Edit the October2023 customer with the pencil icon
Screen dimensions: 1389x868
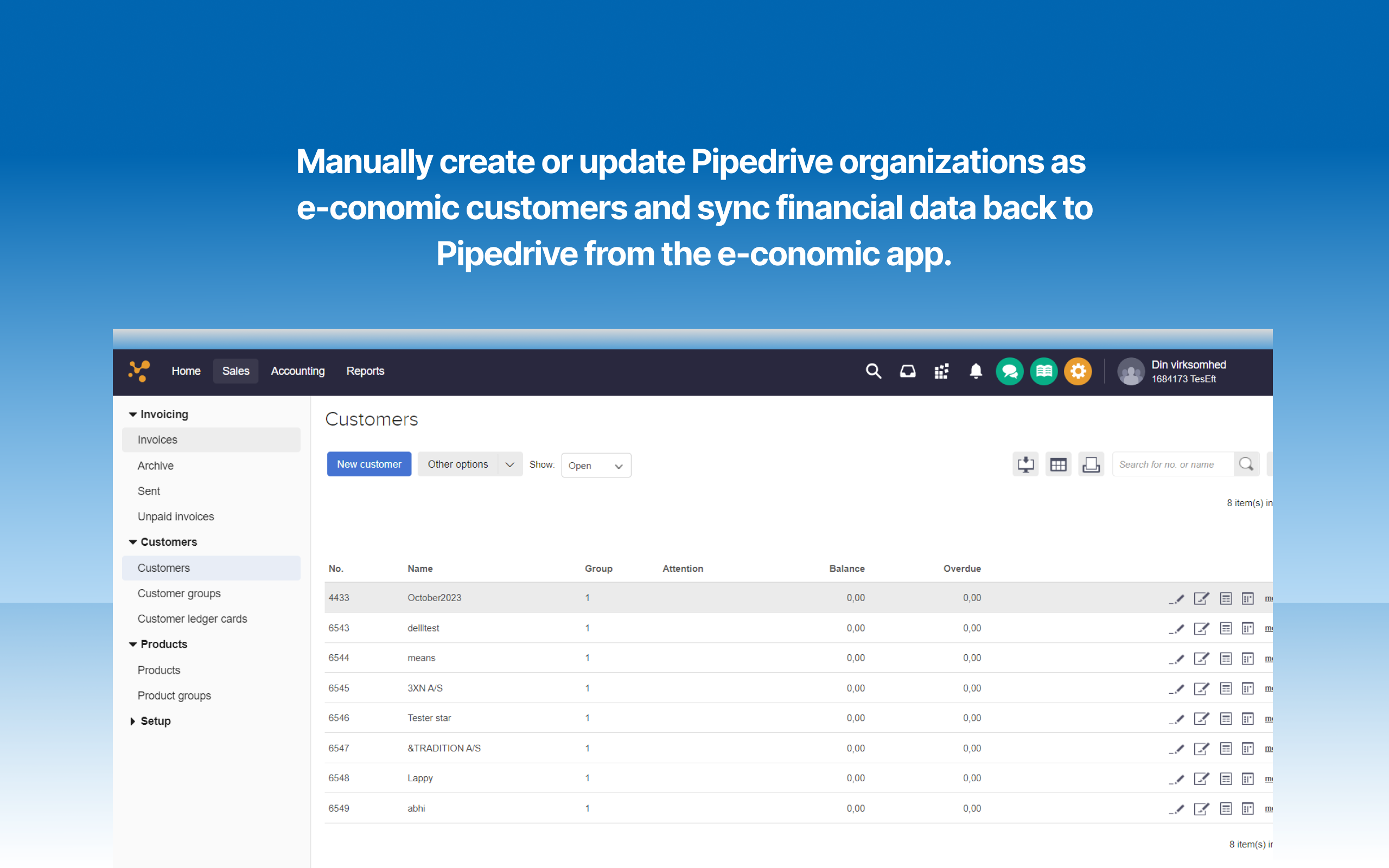tap(1178, 598)
